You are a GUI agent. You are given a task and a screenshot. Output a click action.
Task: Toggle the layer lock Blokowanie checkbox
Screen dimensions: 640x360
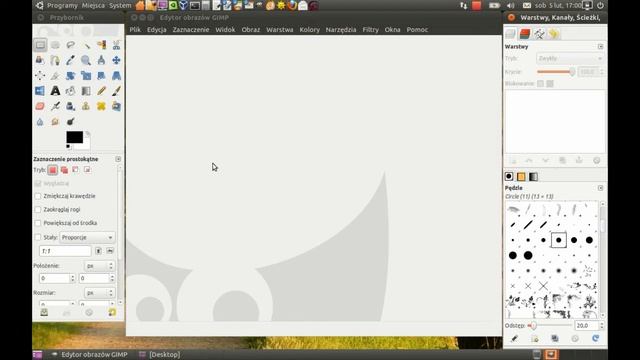click(540, 83)
